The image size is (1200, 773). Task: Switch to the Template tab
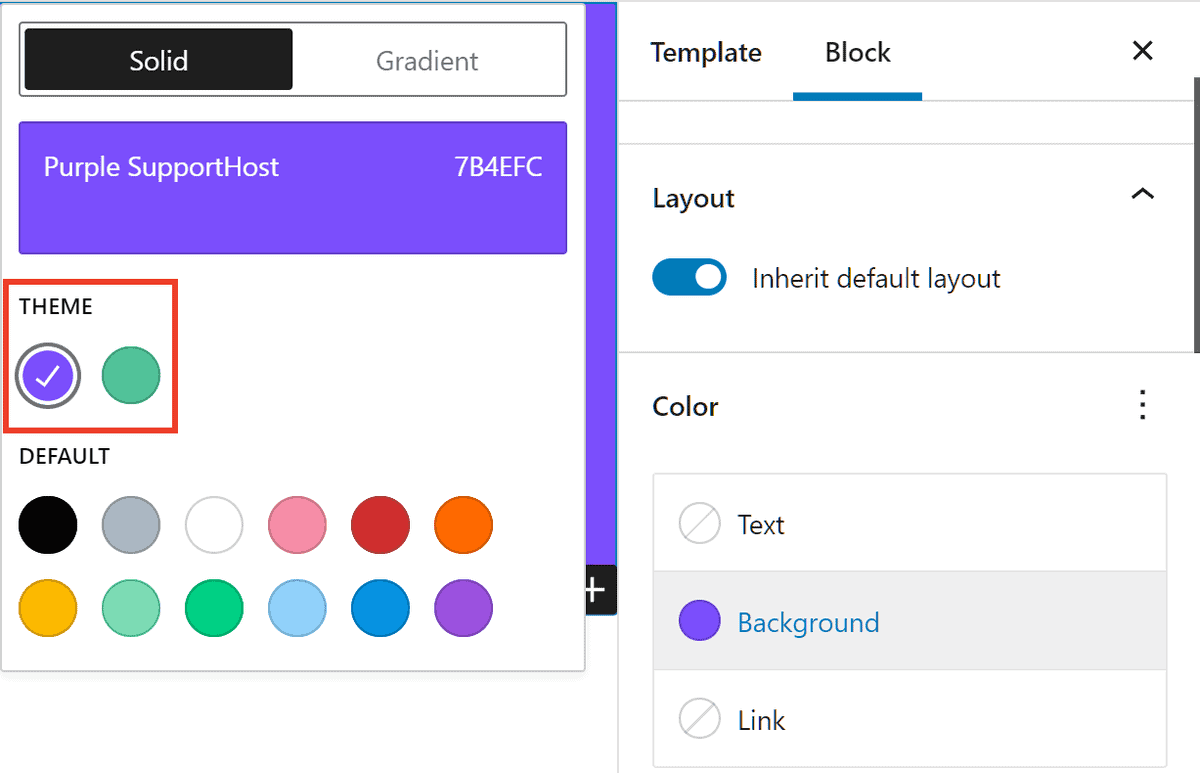point(706,52)
